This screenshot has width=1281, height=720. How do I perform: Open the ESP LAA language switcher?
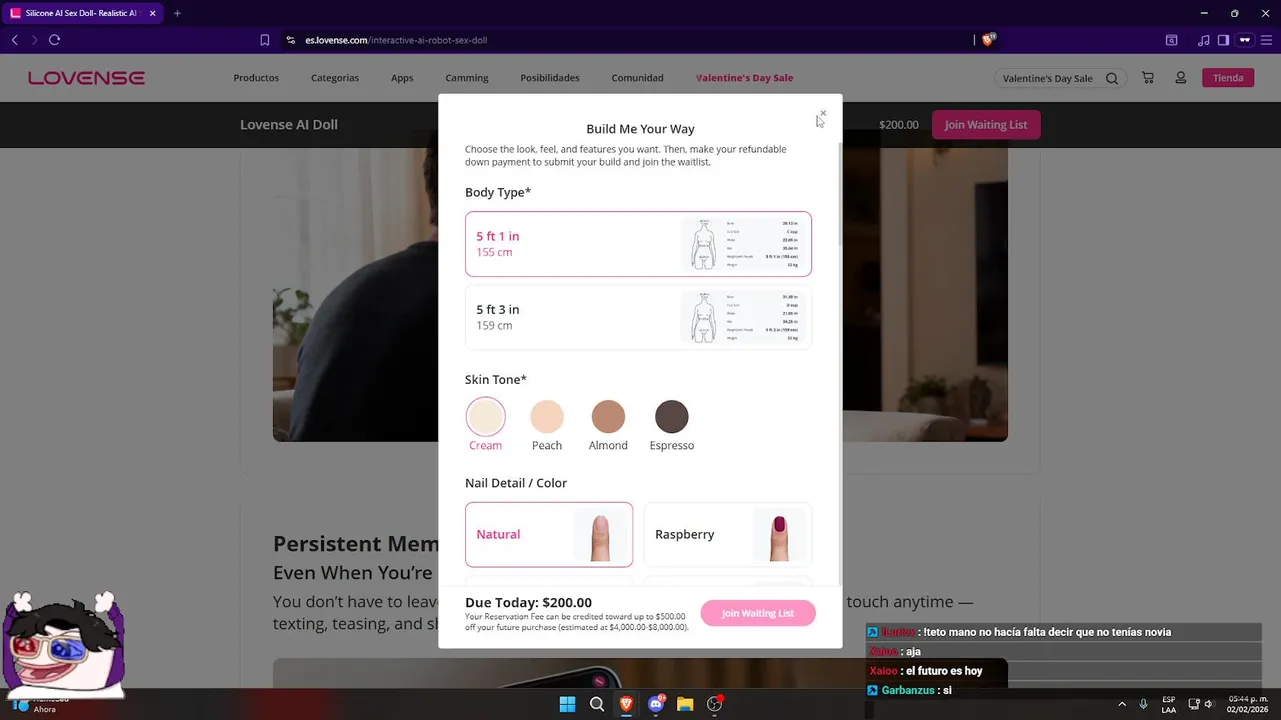point(1169,704)
